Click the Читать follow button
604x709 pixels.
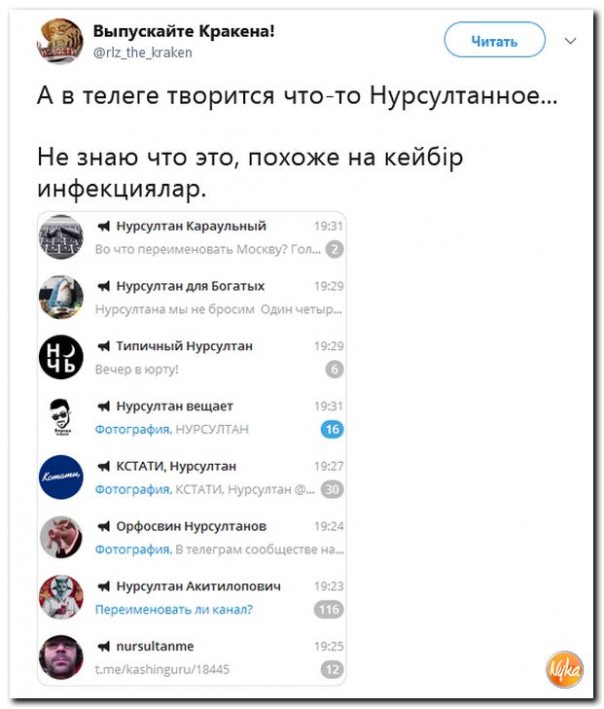[495, 40]
